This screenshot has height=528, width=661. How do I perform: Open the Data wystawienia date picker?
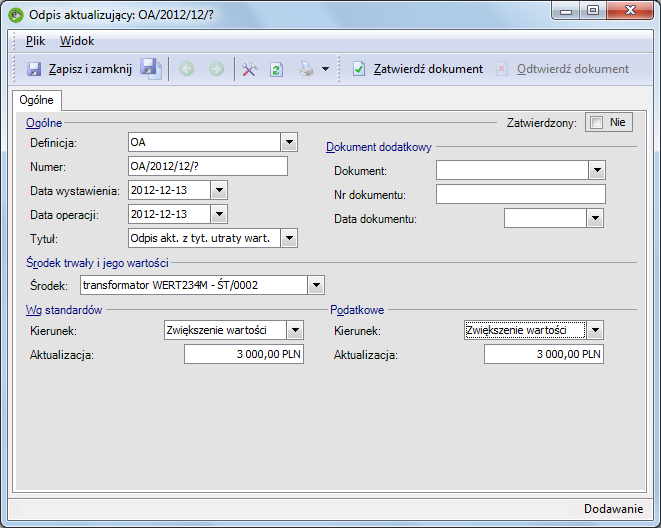(219, 190)
